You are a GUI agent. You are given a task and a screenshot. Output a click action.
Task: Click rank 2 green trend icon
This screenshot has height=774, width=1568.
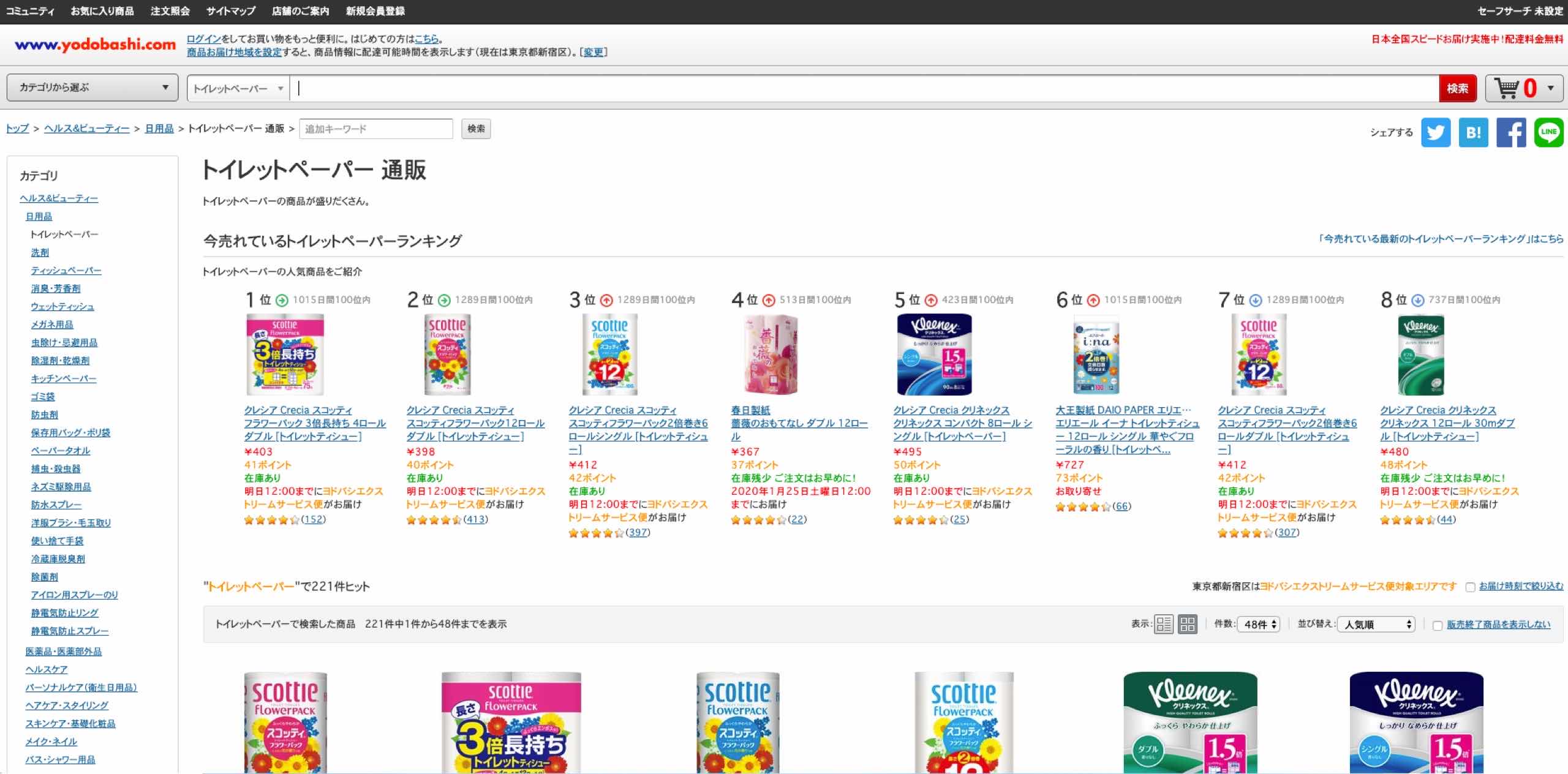pos(444,300)
